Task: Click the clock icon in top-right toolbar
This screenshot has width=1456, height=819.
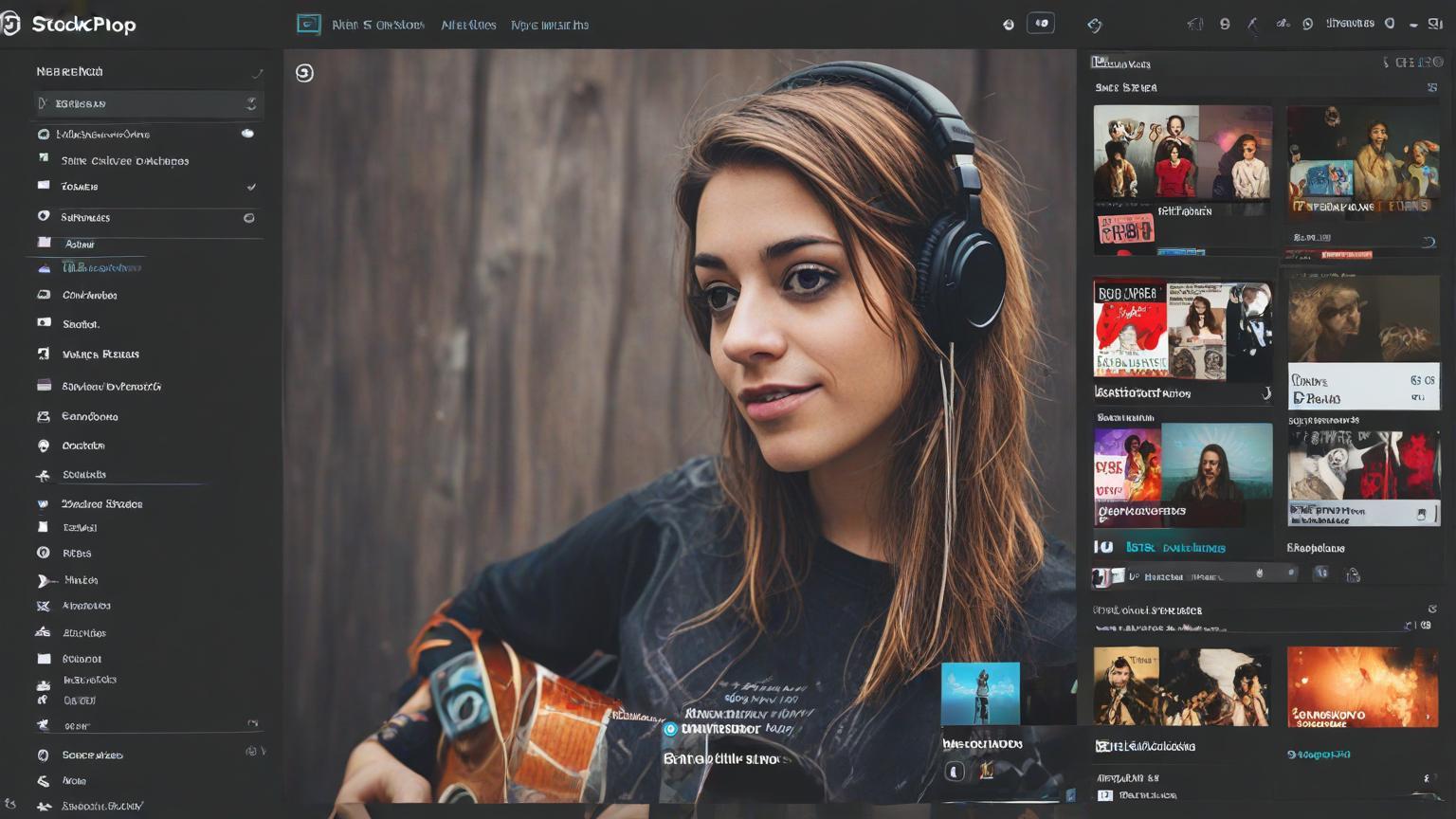Action: [1308, 24]
